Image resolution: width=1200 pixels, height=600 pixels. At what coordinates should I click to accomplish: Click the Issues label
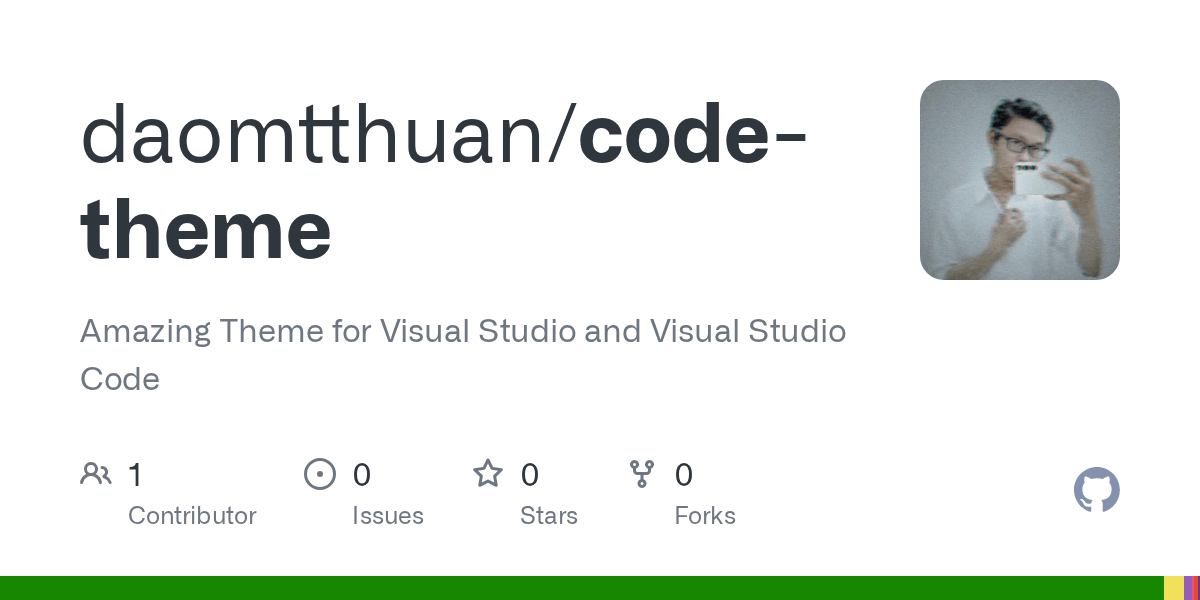(x=388, y=516)
